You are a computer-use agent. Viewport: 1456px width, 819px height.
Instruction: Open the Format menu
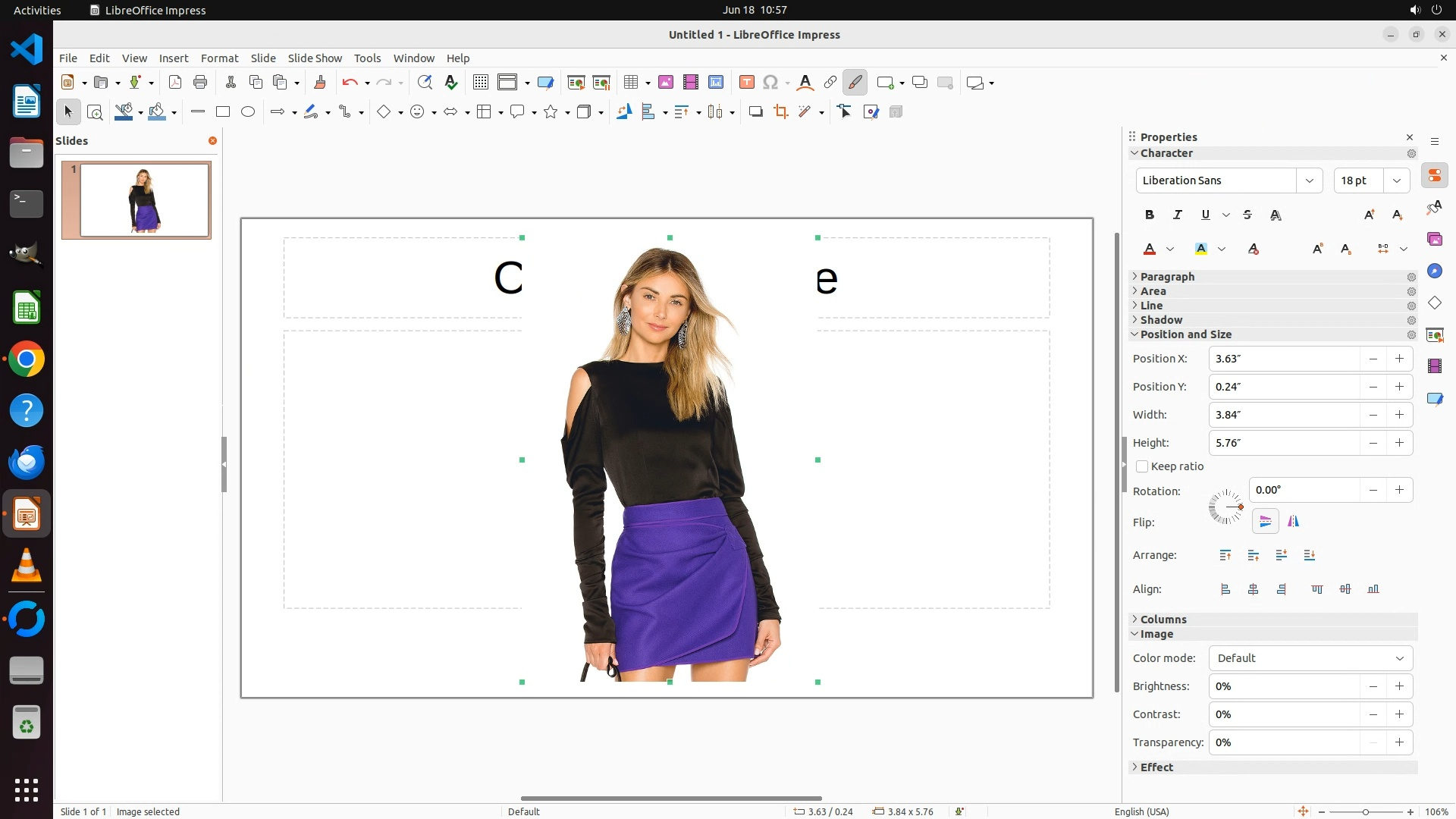[219, 58]
